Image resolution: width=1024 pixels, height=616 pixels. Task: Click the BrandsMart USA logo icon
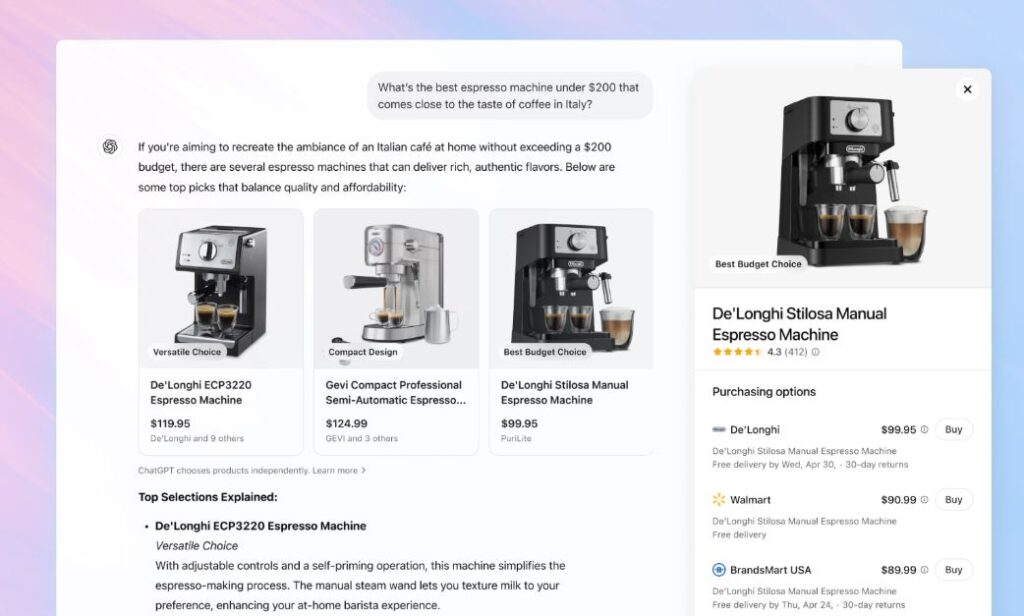pyautogui.click(x=718, y=570)
